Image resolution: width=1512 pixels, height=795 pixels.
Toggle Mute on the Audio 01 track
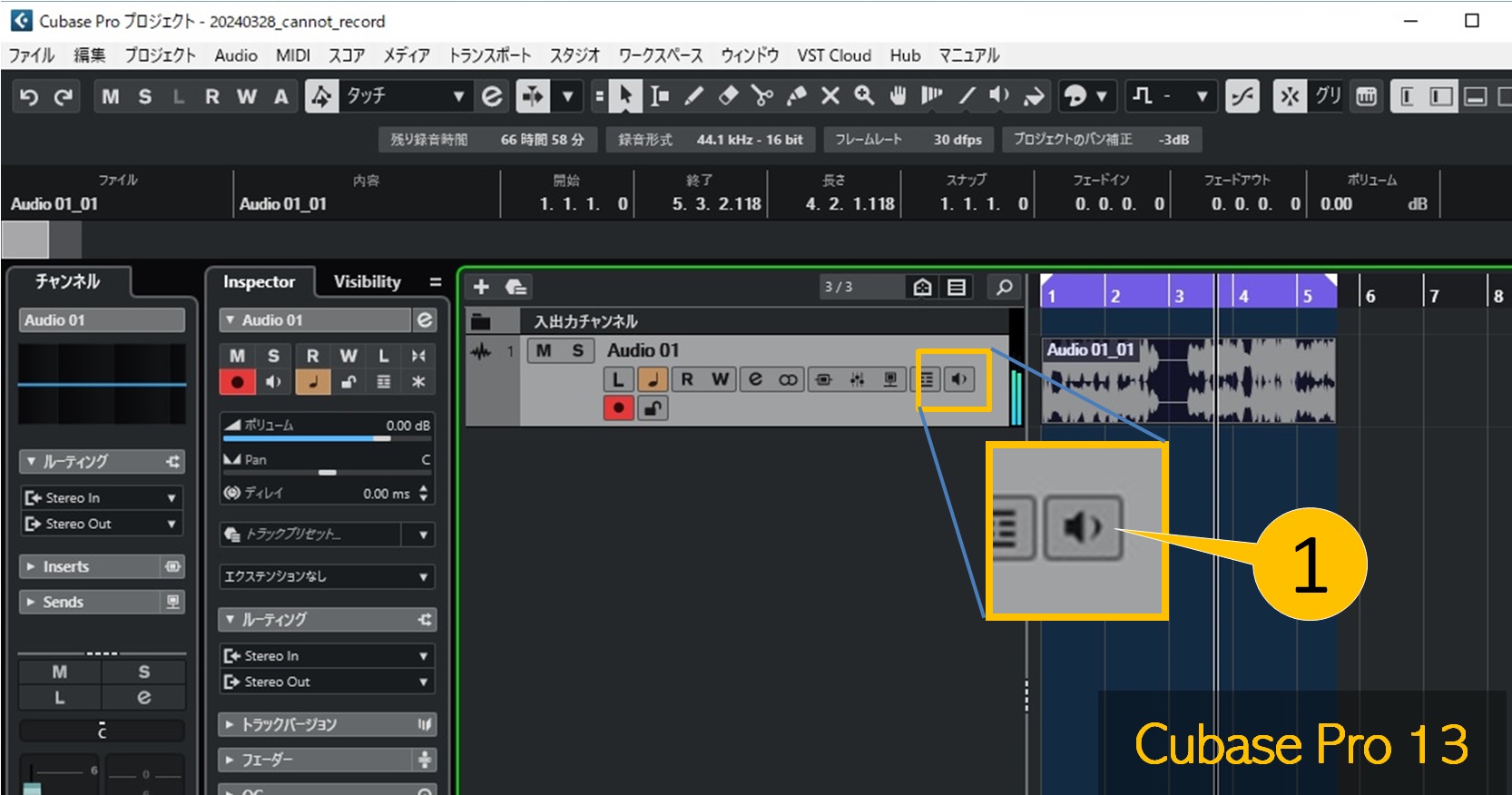[x=544, y=350]
